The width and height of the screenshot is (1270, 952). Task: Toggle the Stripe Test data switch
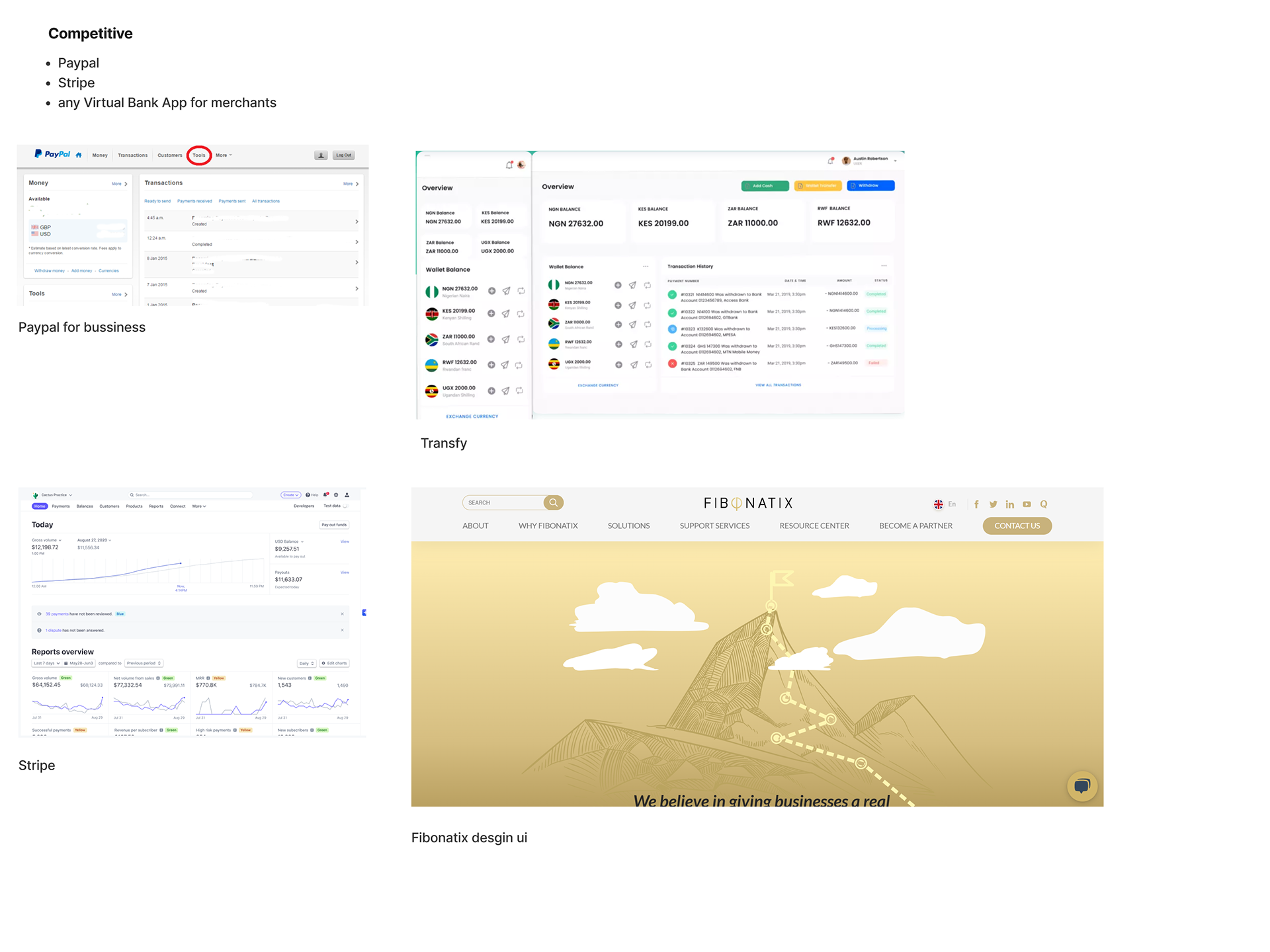(x=345, y=506)
